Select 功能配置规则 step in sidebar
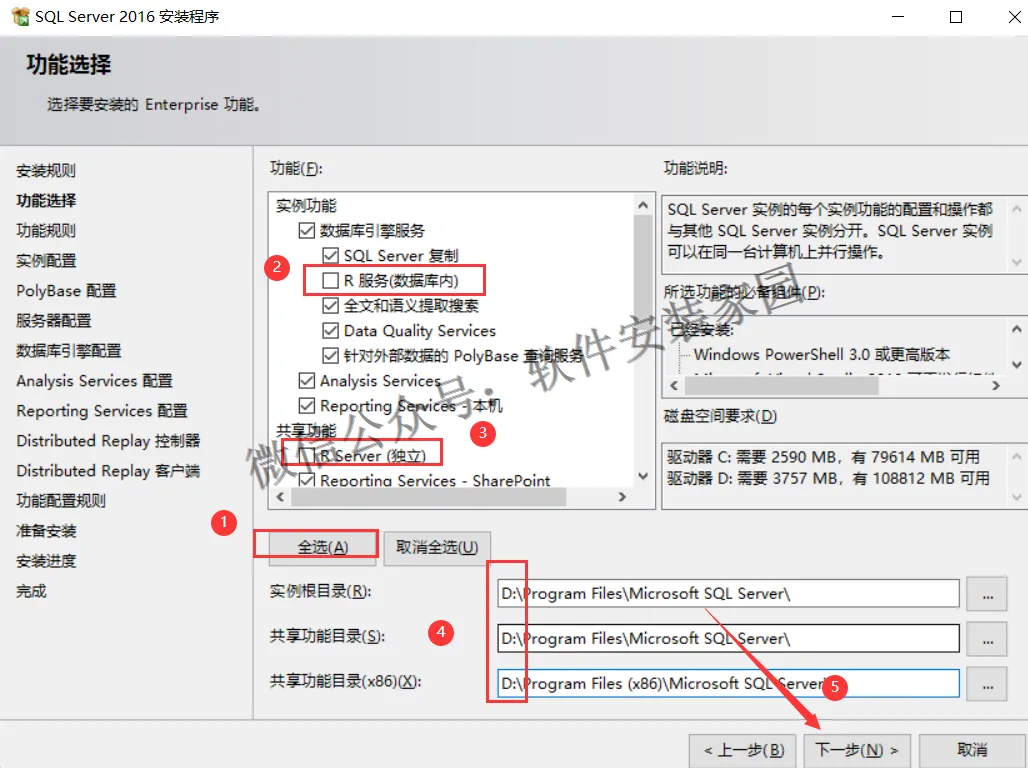 point(61,501)
